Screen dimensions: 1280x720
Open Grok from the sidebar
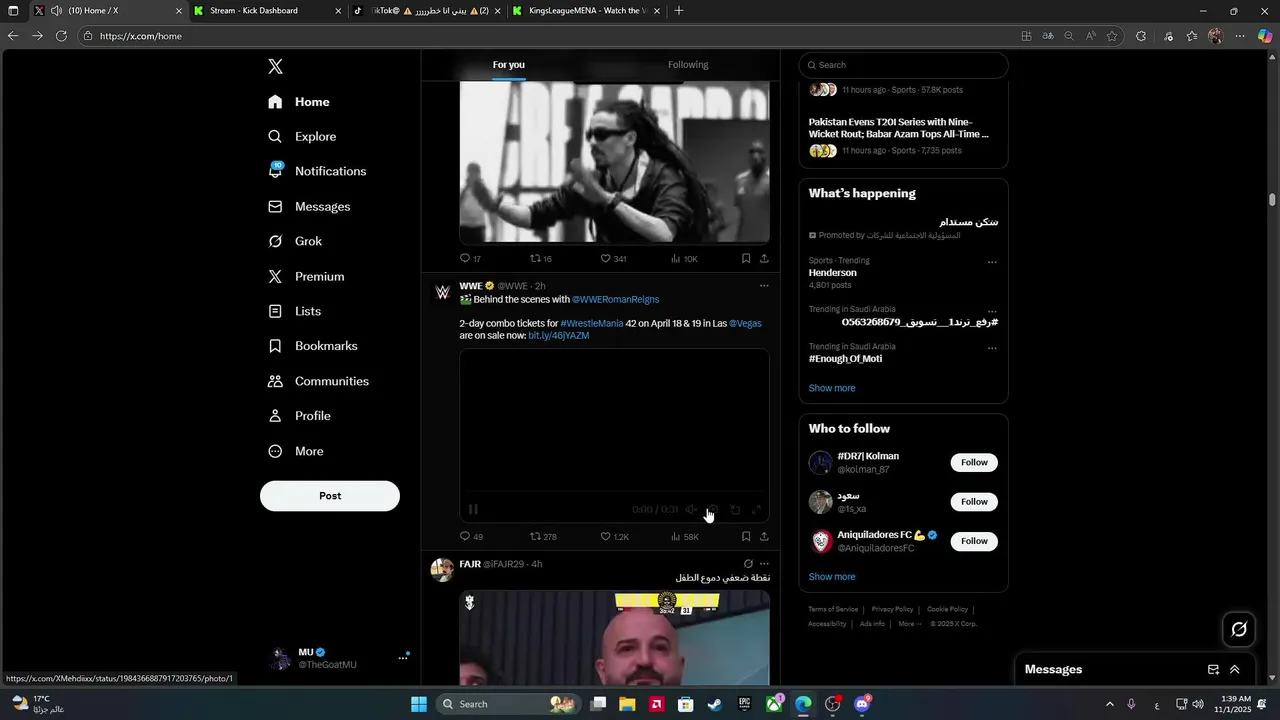pyautogui.click(x=295, y=241)
